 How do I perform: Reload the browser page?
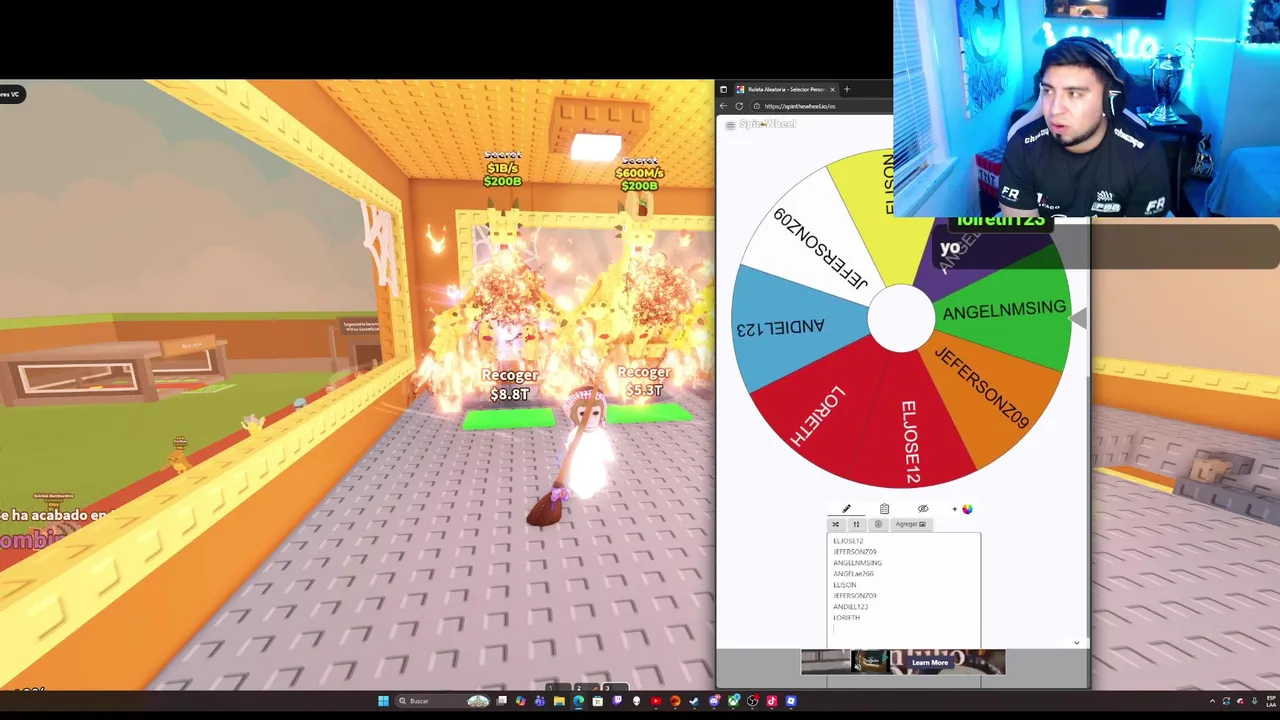739,106
